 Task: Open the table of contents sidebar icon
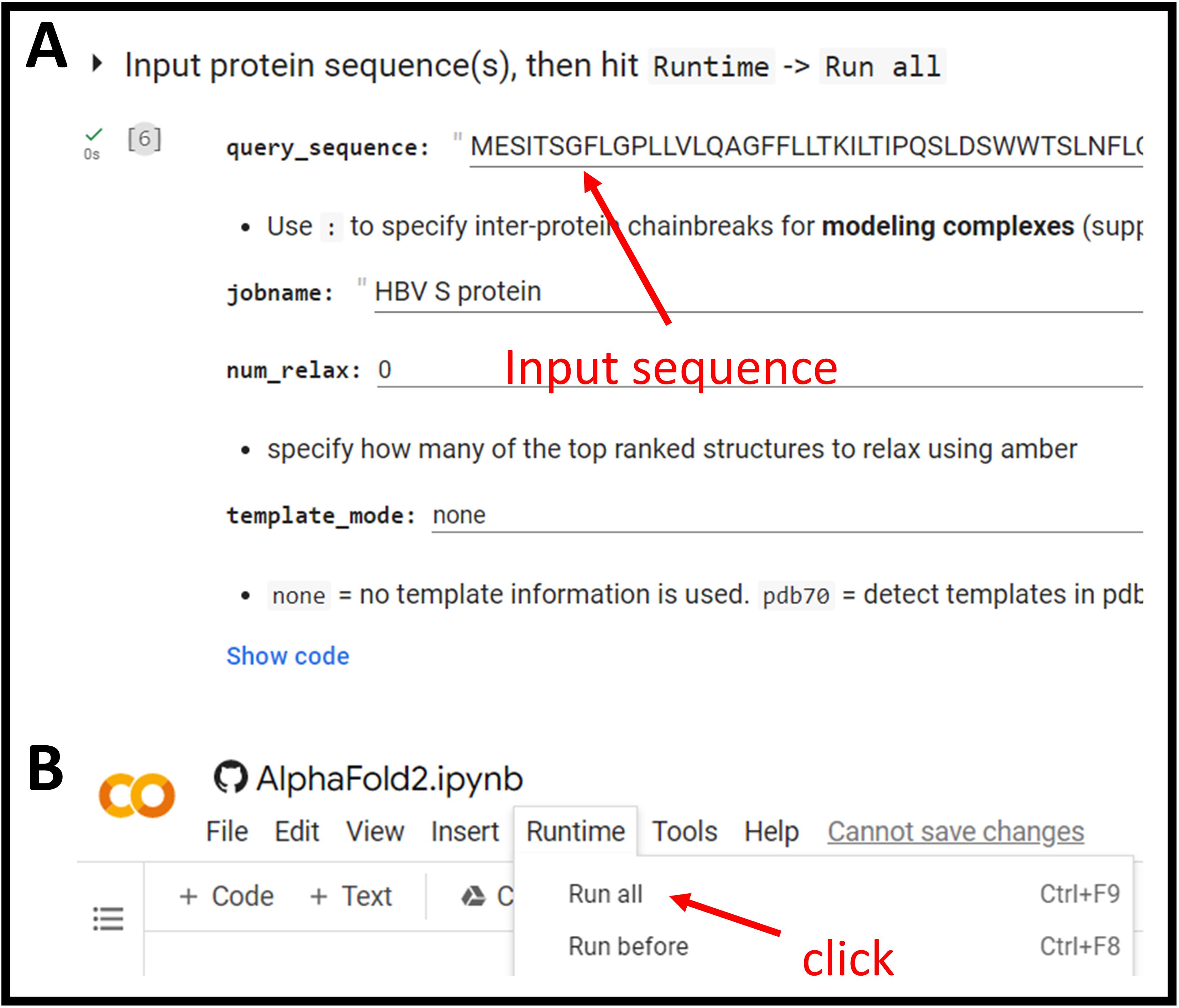coord(108,918)
